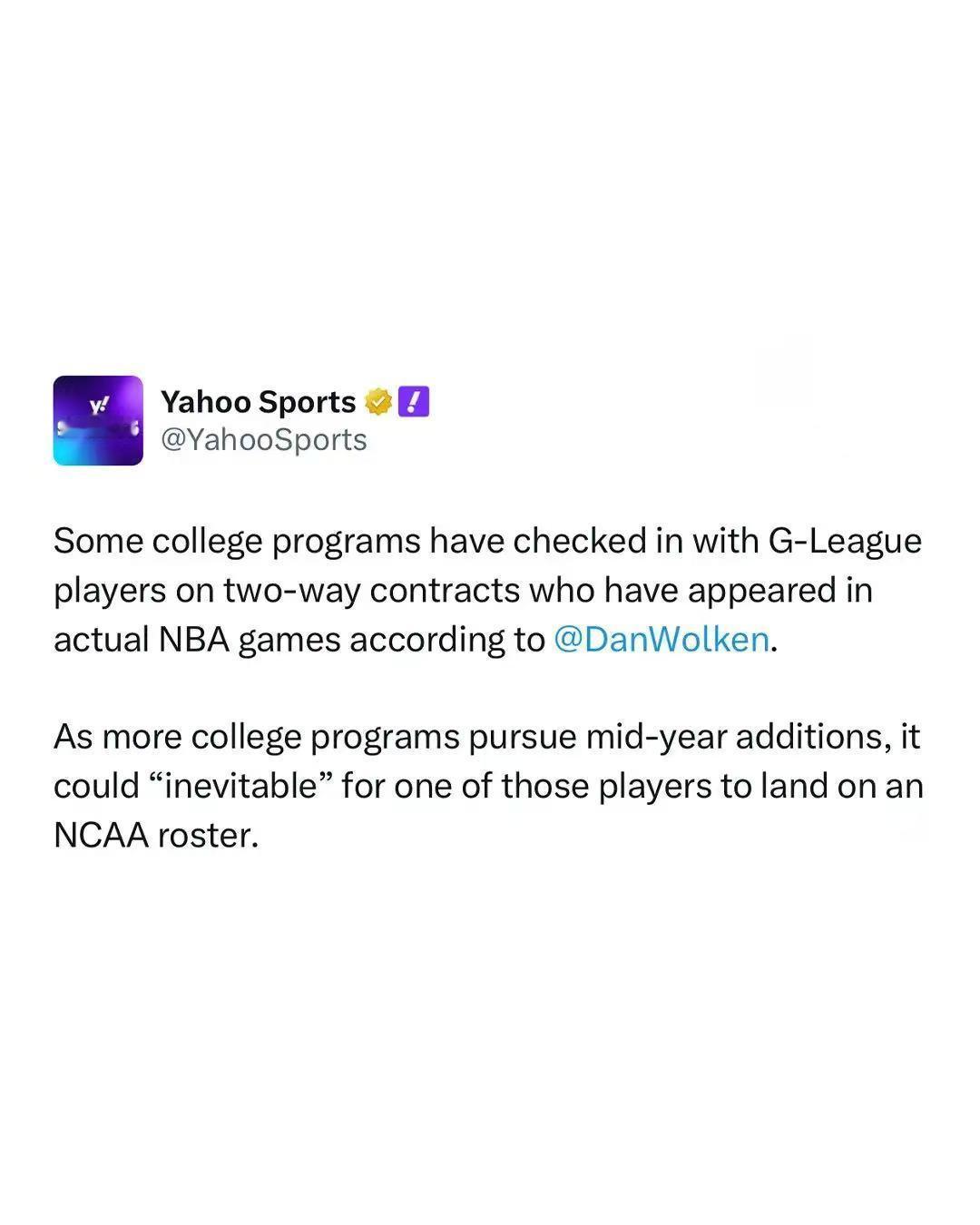Click the Yahoo Sports display name
Viewport: 980px width, 1225px height.
[x=259, y=401]
